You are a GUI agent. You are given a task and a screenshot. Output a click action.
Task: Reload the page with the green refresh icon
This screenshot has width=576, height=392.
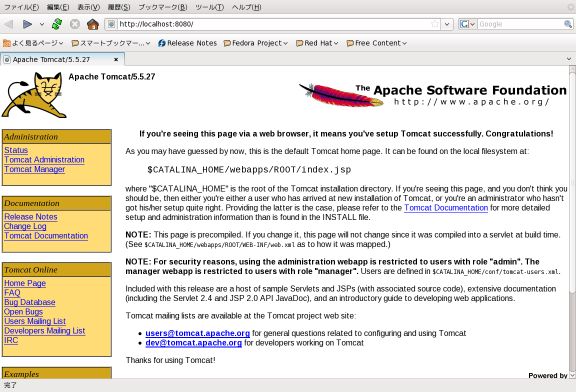tap(57, 24)
